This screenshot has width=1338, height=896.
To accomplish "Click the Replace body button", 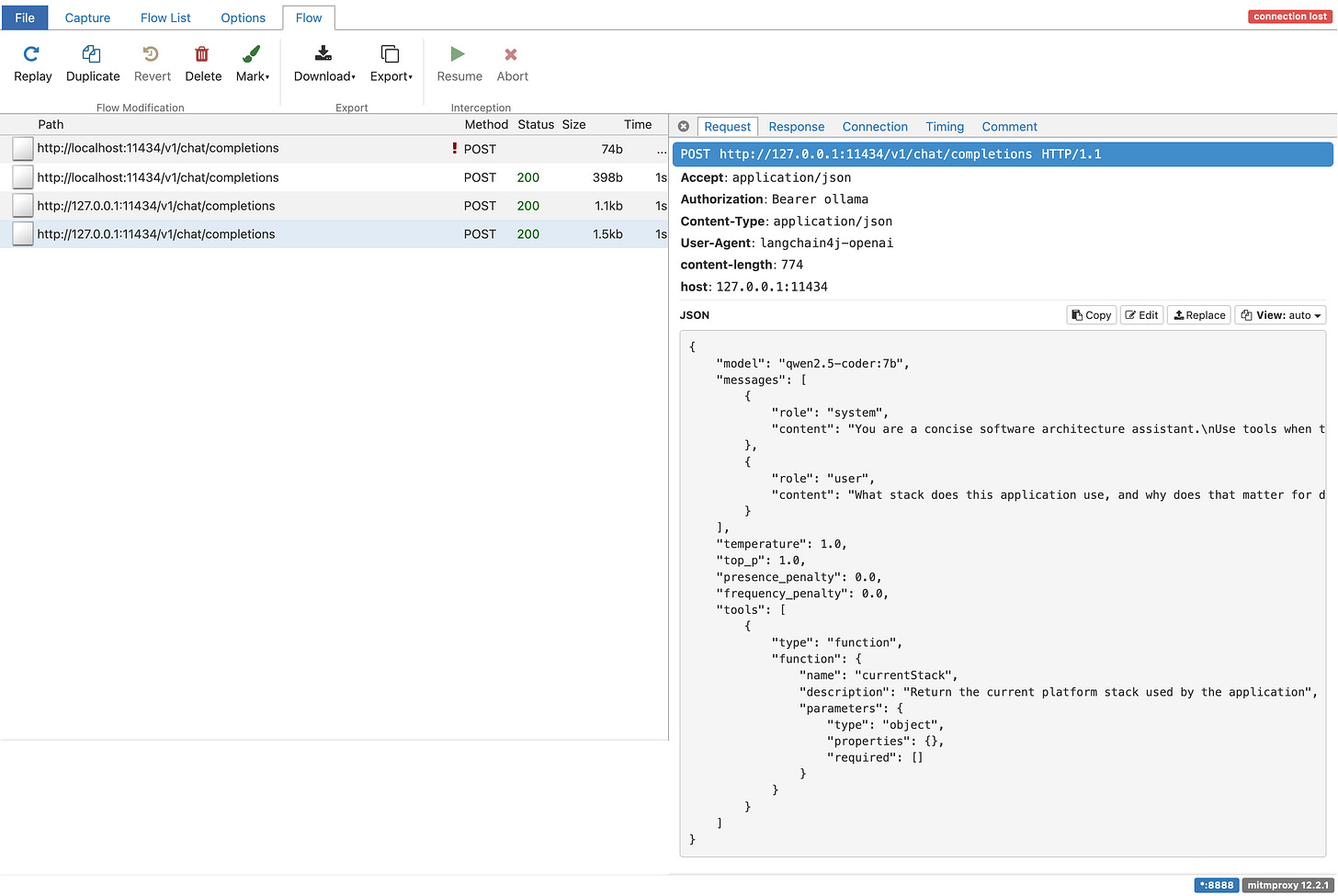I will pyautogui.click(x=1199, y=315).
